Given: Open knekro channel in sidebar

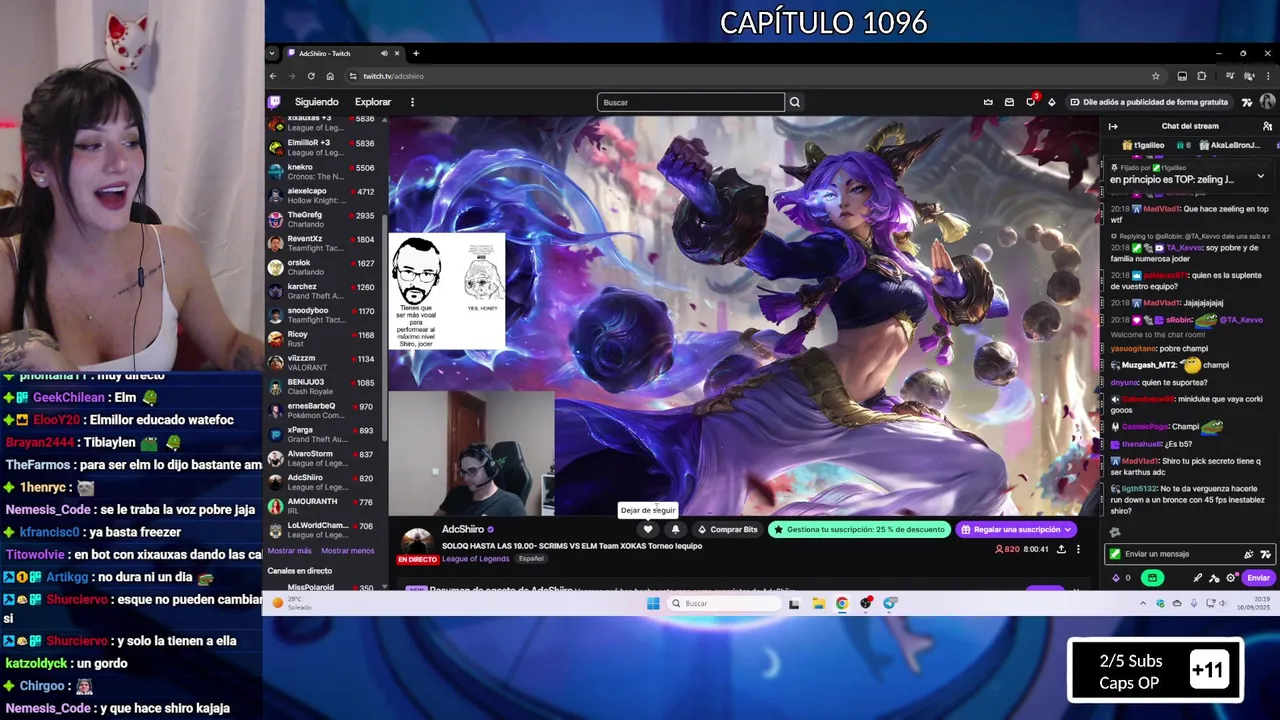Looking at the screenshot, I should (x=321, y=172).
